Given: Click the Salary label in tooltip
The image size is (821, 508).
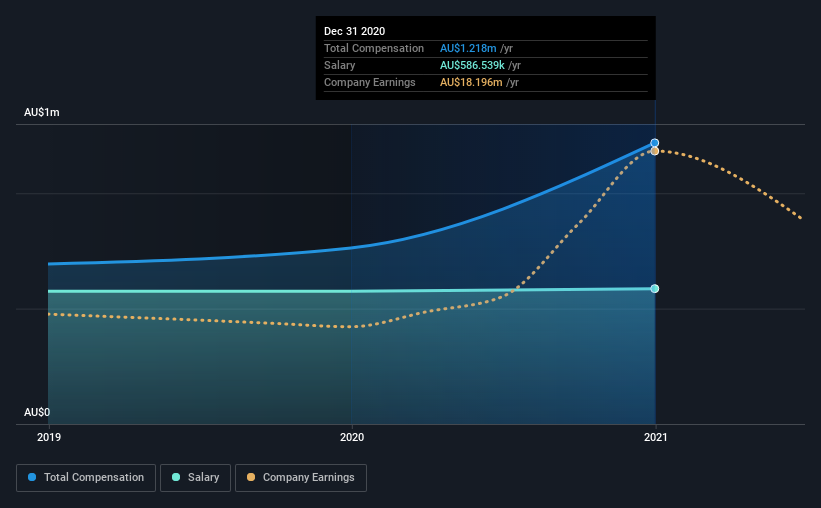Looking at the screenshot, I should [339, 65].
